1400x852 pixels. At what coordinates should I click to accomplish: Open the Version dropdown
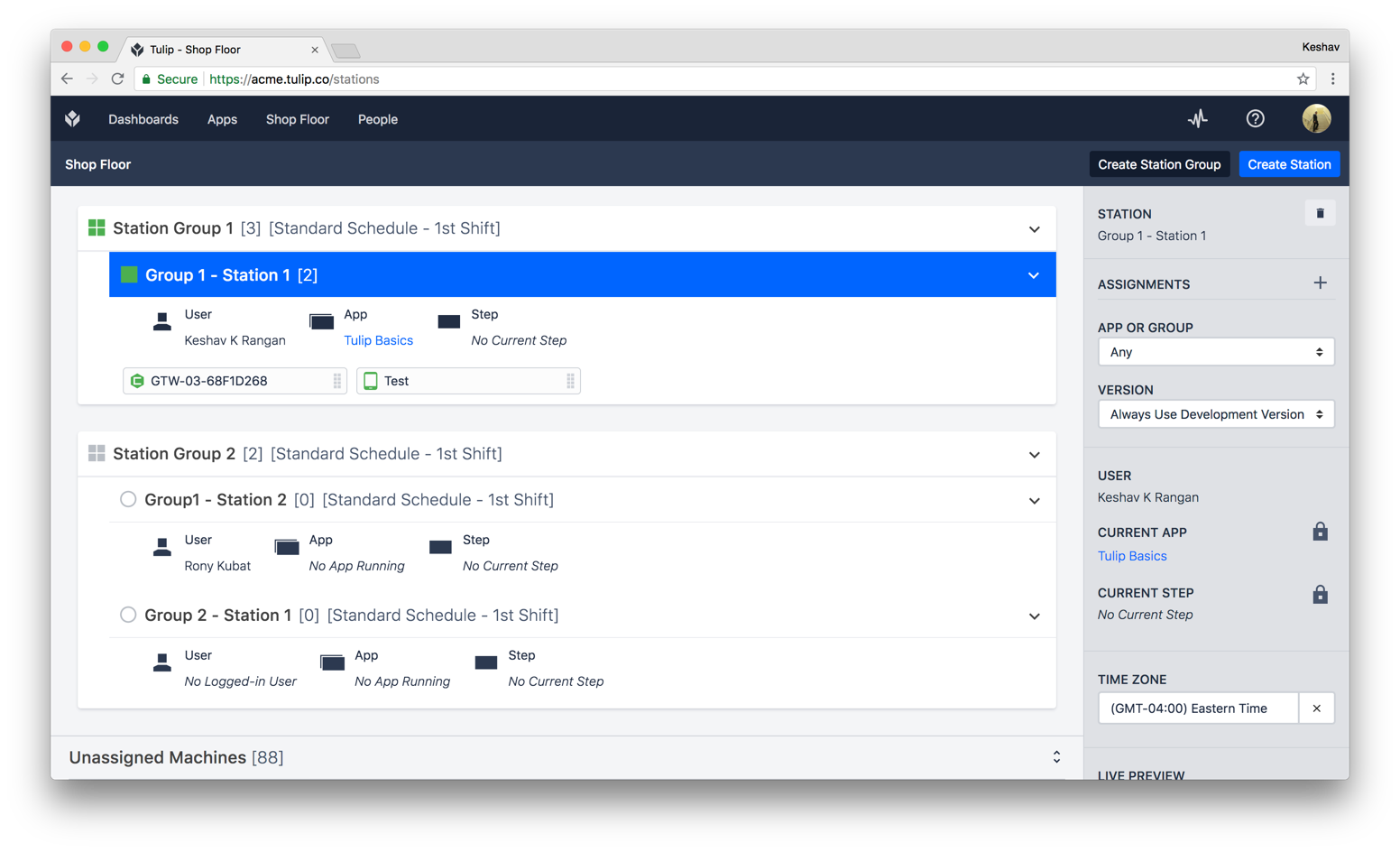pyautogui.click(x=1215, y=414)
